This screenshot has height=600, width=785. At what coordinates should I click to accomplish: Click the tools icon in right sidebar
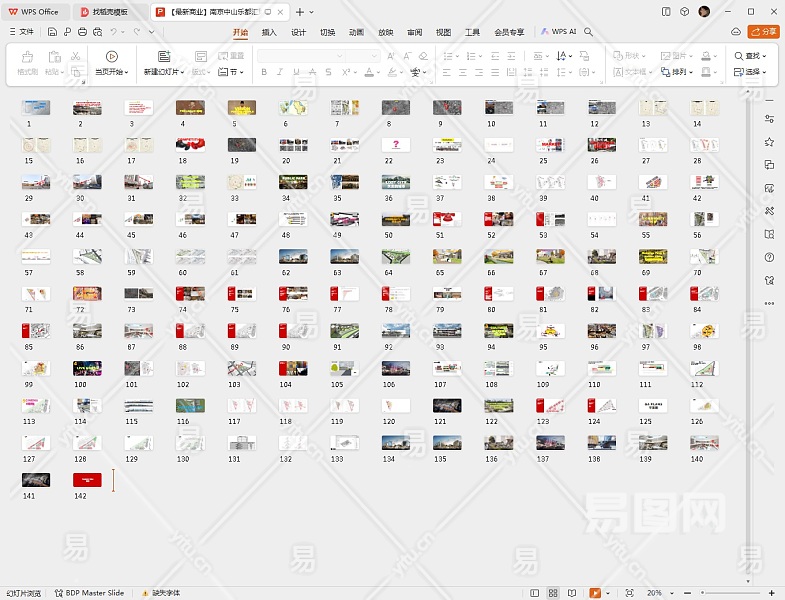(769, 211)
